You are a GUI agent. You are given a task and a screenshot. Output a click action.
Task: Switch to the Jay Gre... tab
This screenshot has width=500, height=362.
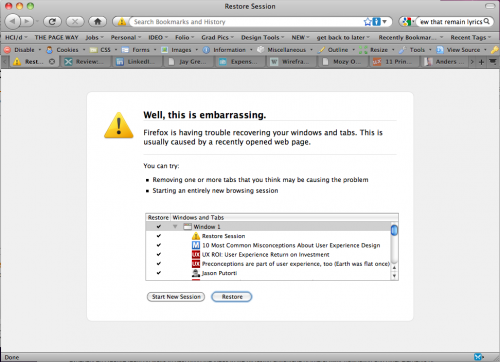point(188,62)
